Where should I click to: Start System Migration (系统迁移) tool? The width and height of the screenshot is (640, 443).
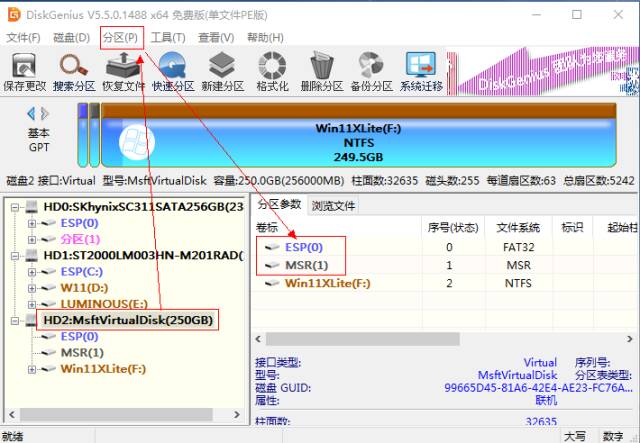pyautogui.click(x=421, y=72)
